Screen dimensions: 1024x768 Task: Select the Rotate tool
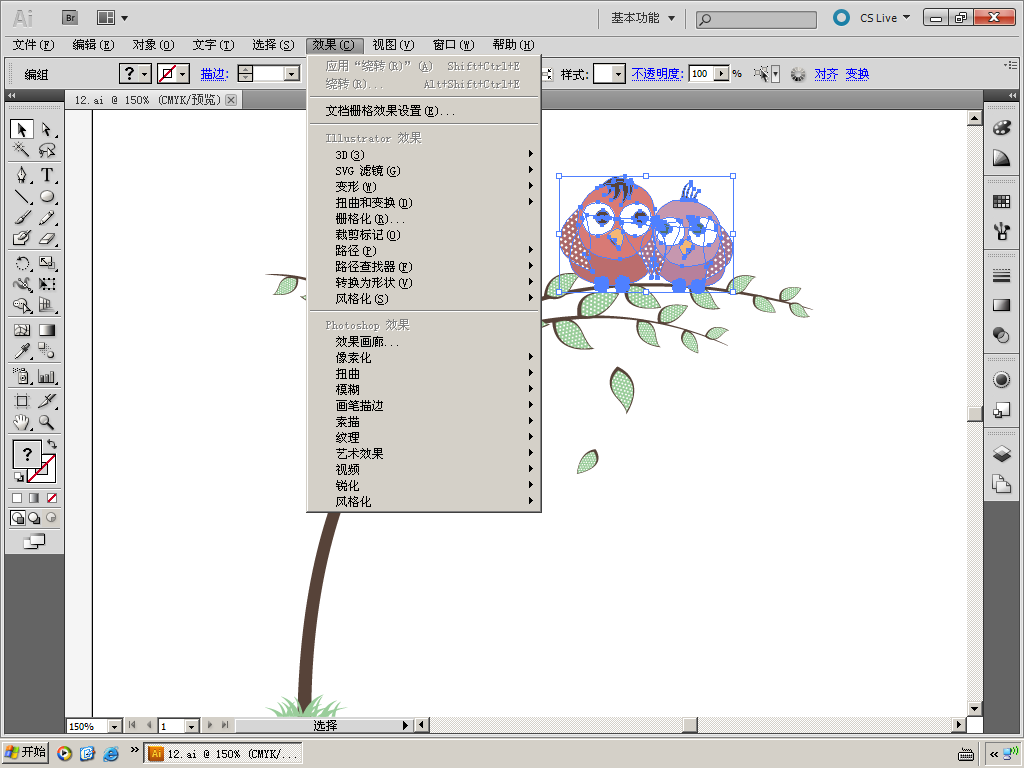pyautogui.click(x=22, y=263)
